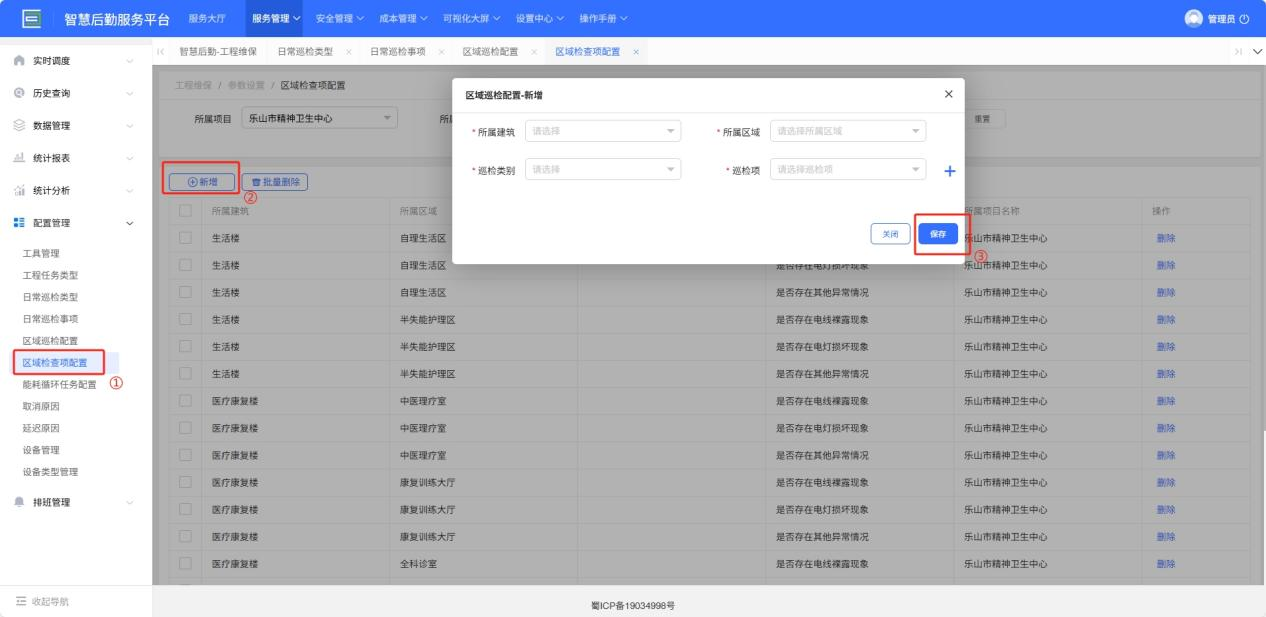This screenshot has width=1266, height=617.
Task: Check row 半失能护理区 是否存在电灯损坏现象
Action: point(185,347)
